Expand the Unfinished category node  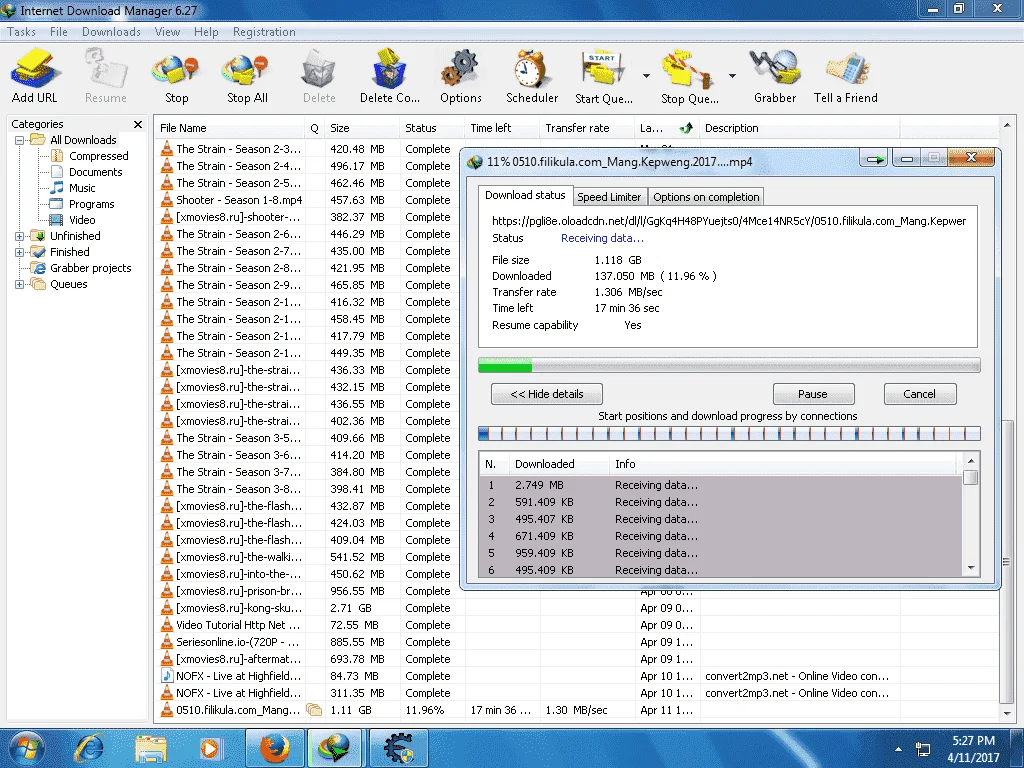pos(20,236)
